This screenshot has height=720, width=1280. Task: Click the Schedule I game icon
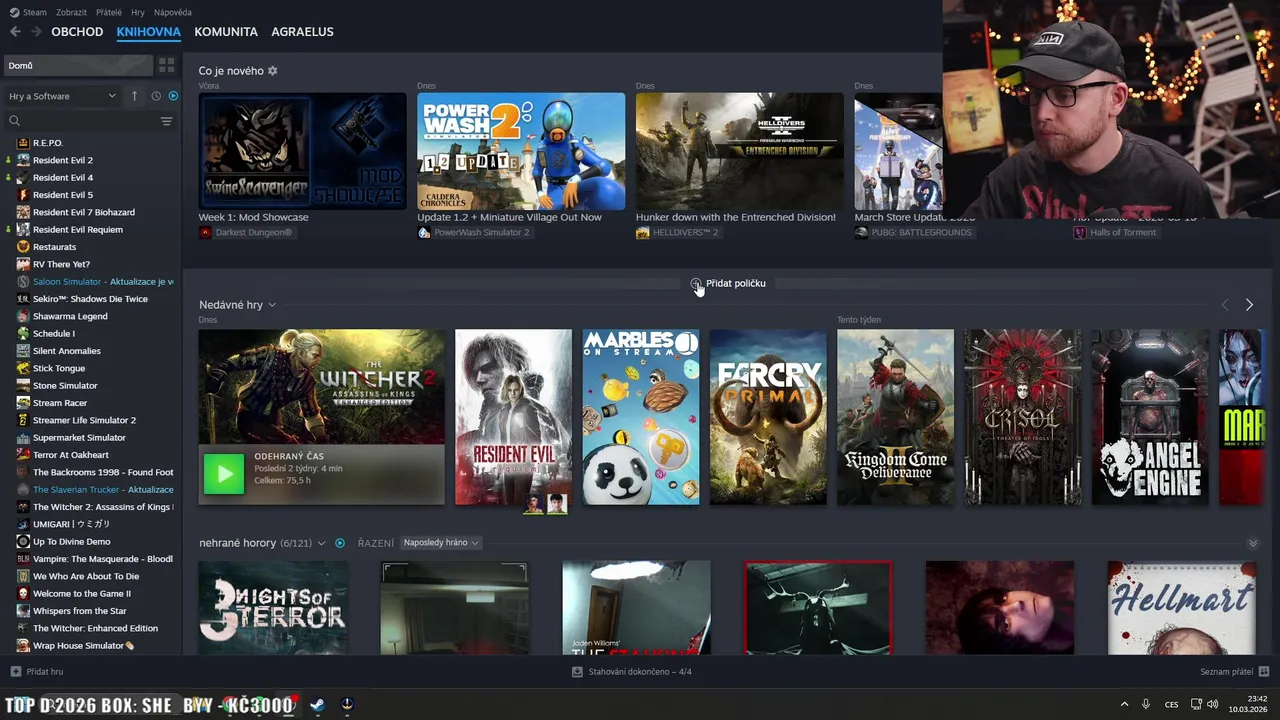click(23, 334)
